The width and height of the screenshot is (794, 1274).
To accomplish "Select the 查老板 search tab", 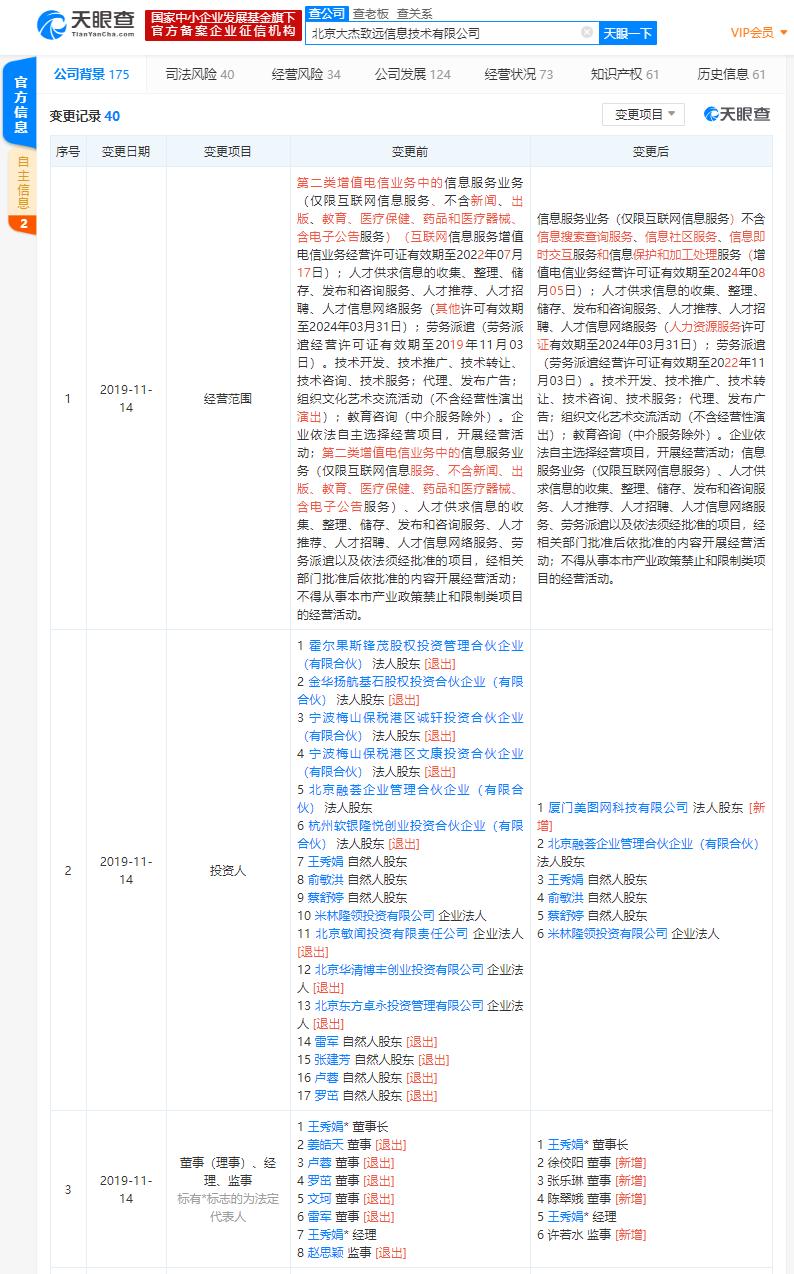I will click(x=370, y=13).
